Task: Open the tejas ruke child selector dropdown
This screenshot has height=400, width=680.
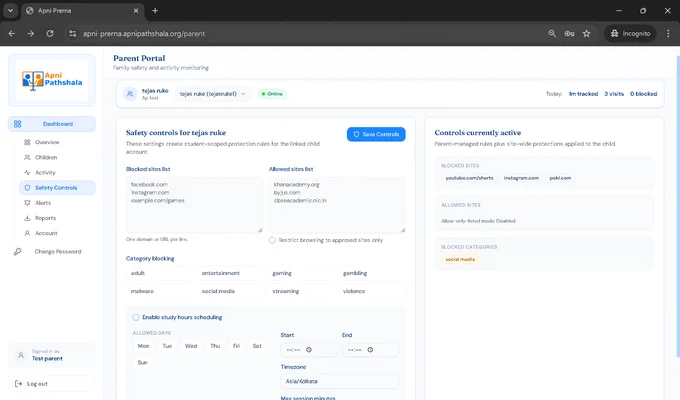Action: [212, 94]
